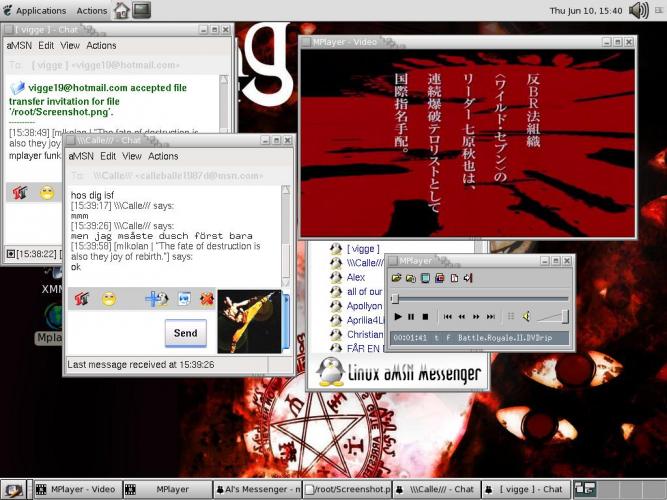The image size is (667, 500).
Task: Select Alex in the aMSN contact list
Action: coord(356,277)
